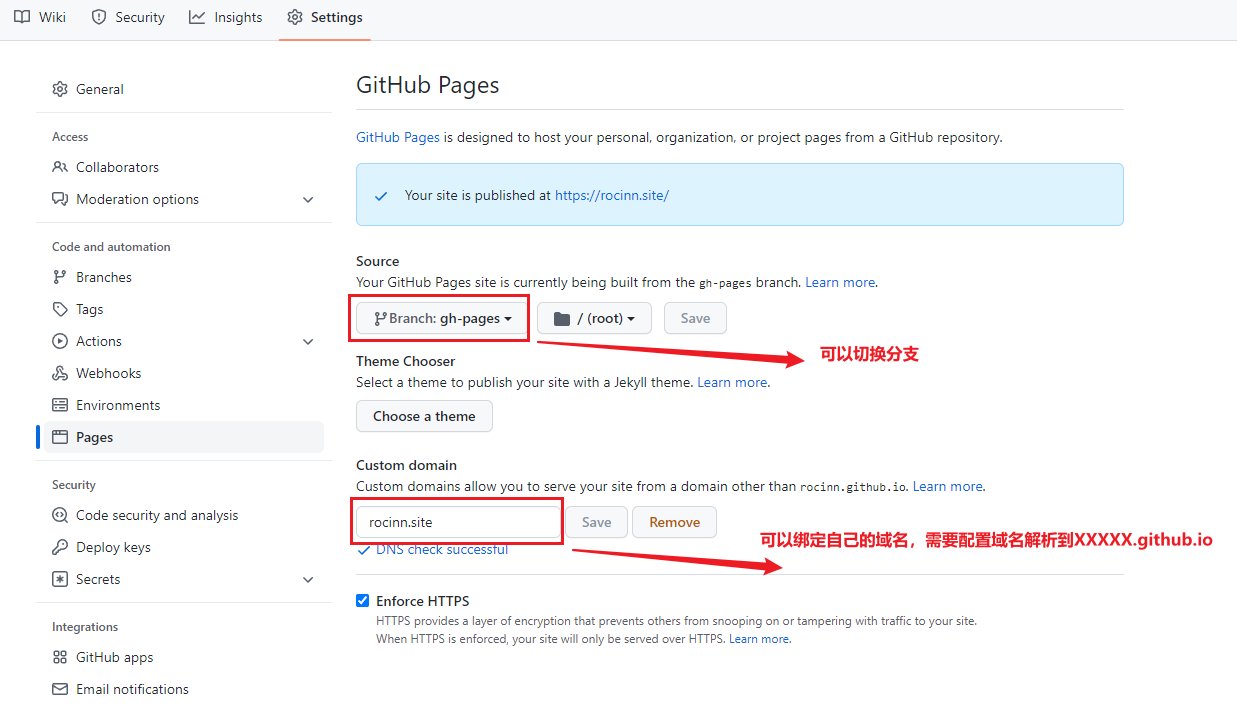Click the Environments icon in sidebar
1237x722 pixels.
coord(60,405)
